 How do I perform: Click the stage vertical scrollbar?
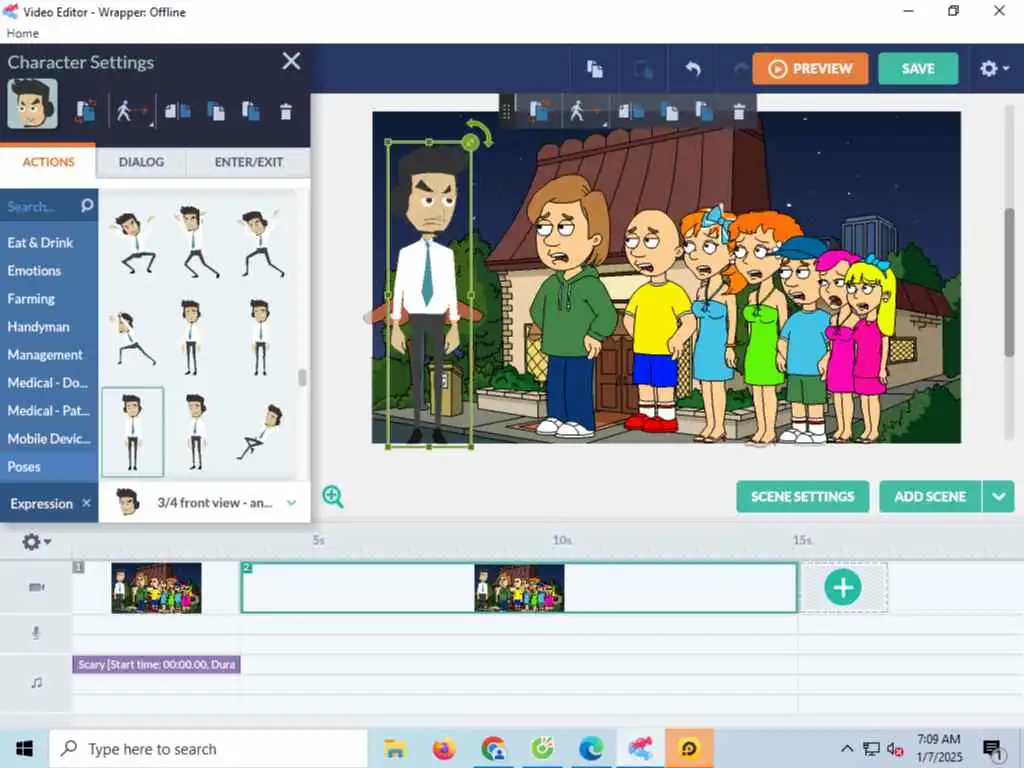tap(1010, 282)
